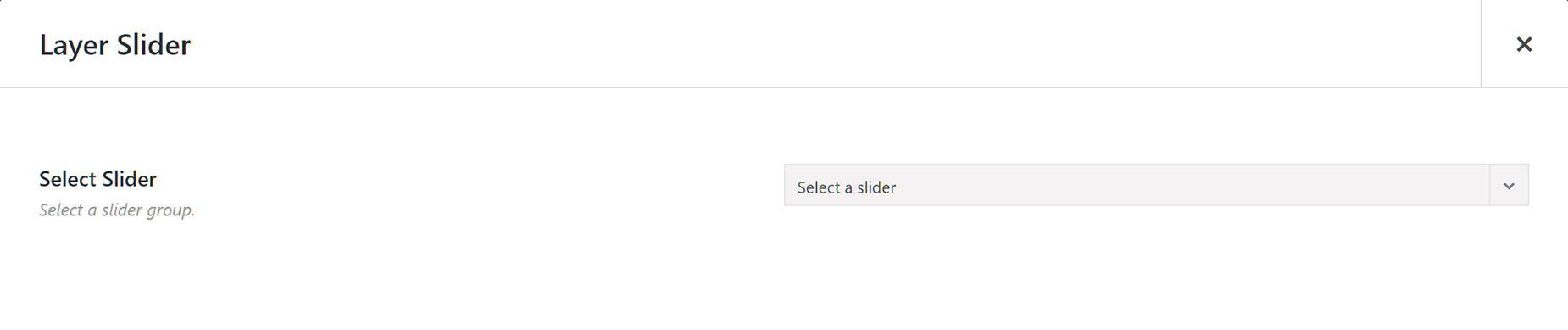
Task: Focus the Select Slider combo box
Action: pyautogui.click(x=1156, y=185)
